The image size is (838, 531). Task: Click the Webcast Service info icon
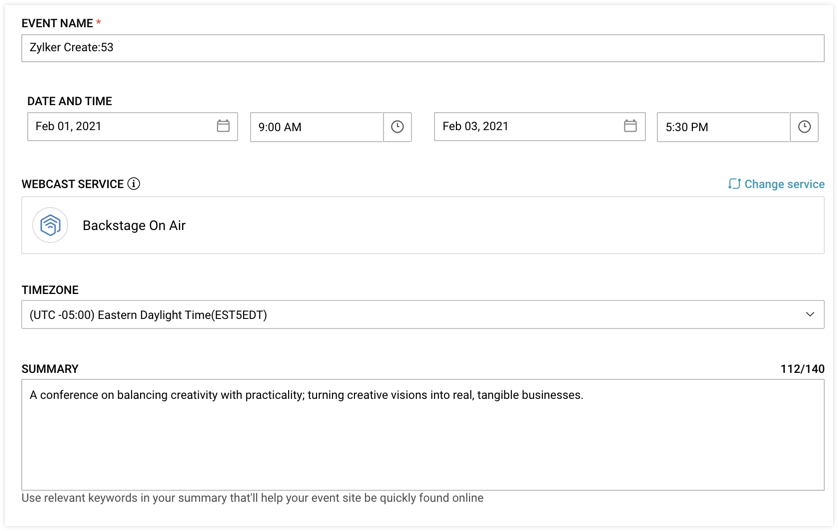(134, 184)
